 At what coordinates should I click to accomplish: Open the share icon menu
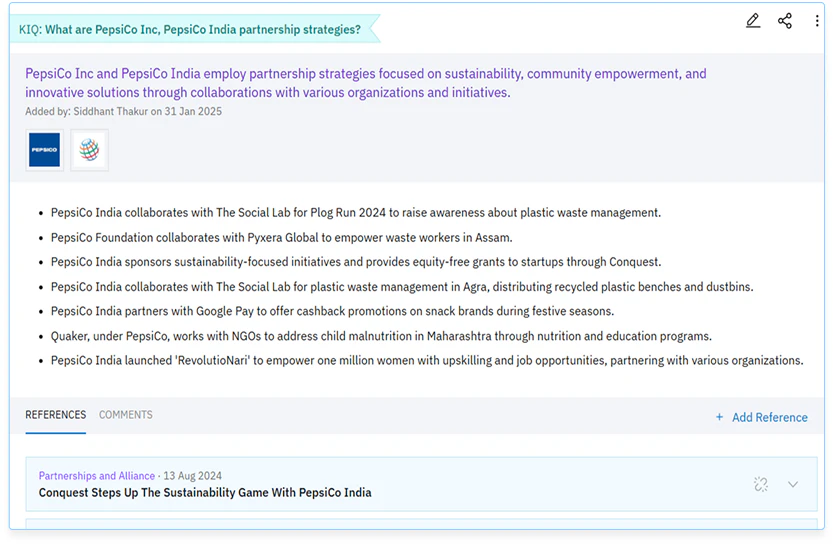tap(785, 21)
